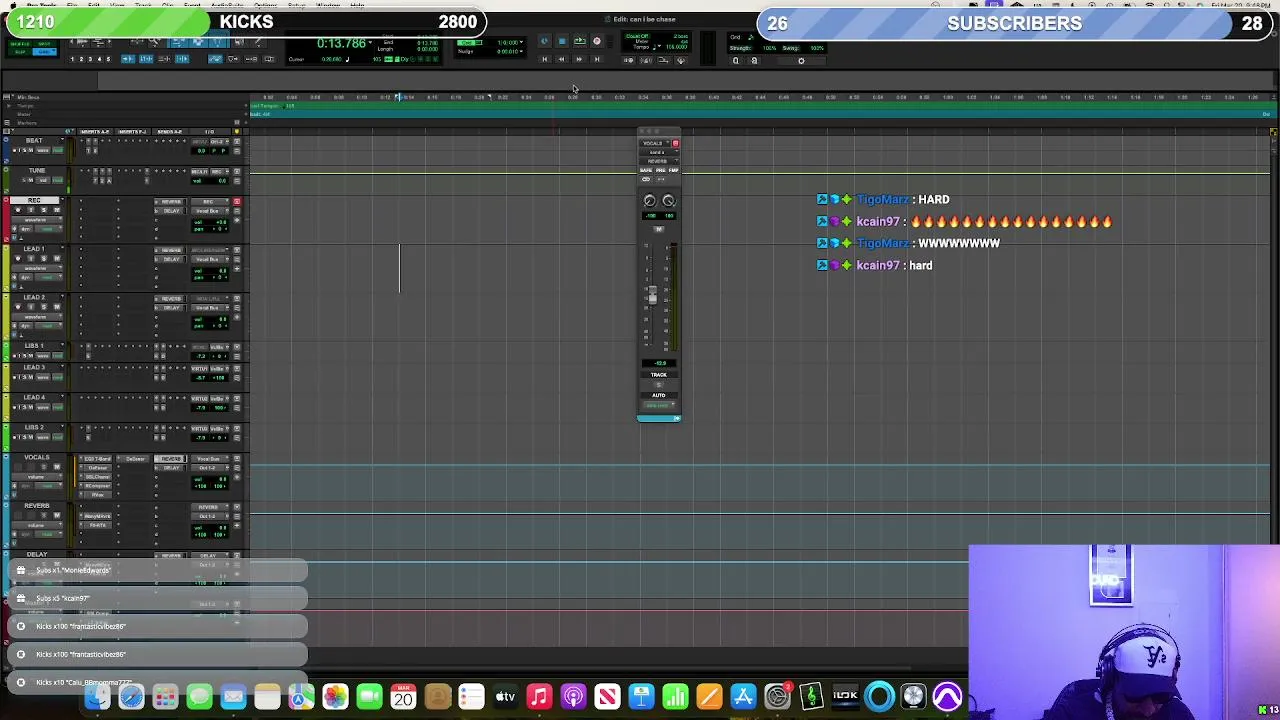Open the REC track waveform view selector

click(36, 220)
